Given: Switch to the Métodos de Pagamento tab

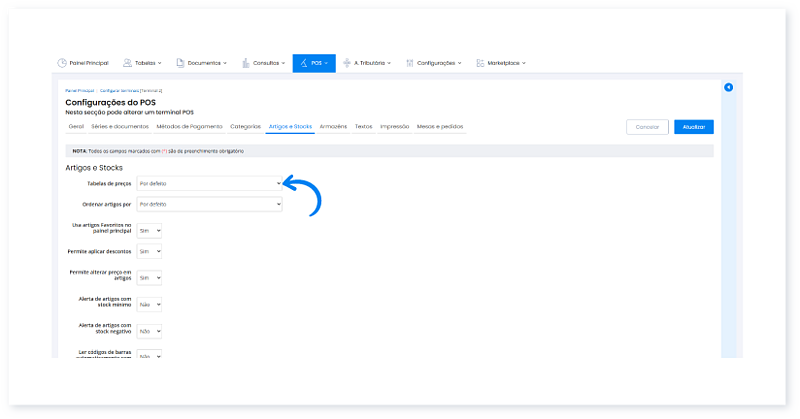Looking at the screenshot, I should pos(189,127).
